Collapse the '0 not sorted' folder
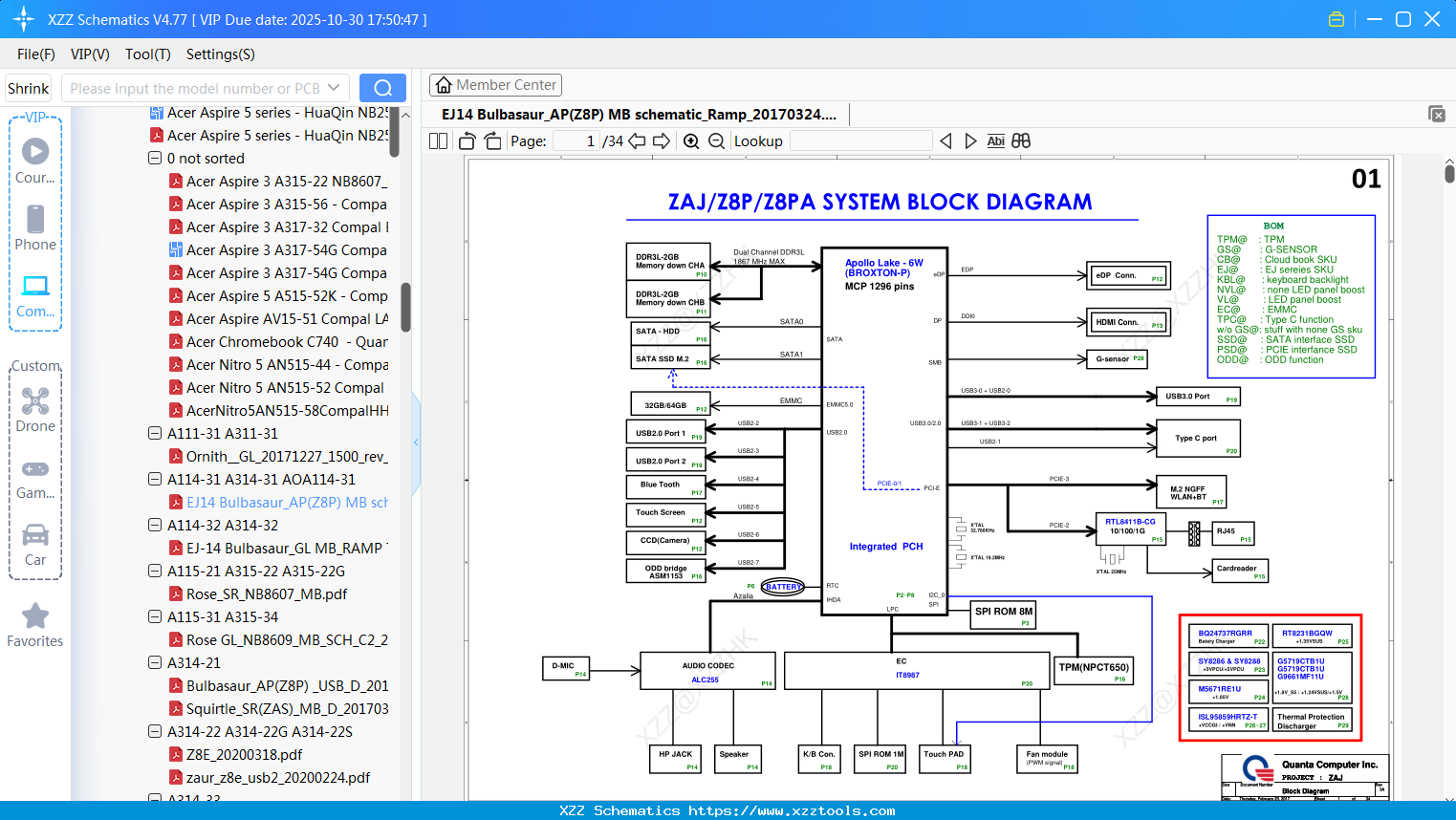Screen dimensions: 1456x820 (154, 159)
